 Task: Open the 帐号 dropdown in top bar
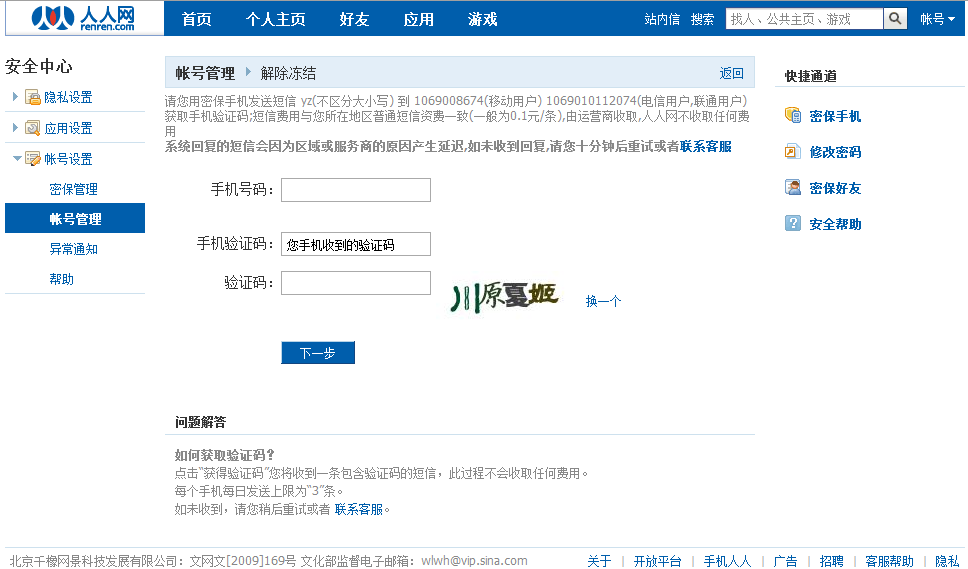tap(937, 19)
